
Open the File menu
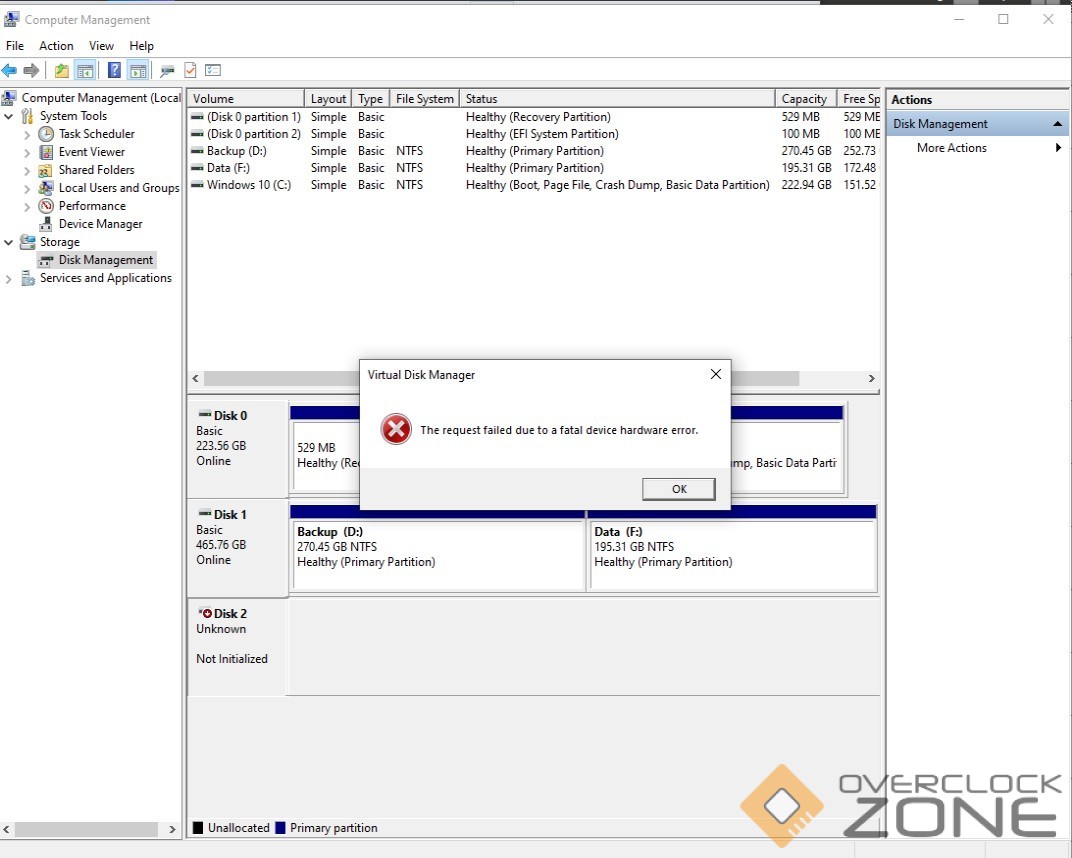[x=14, y=46]
